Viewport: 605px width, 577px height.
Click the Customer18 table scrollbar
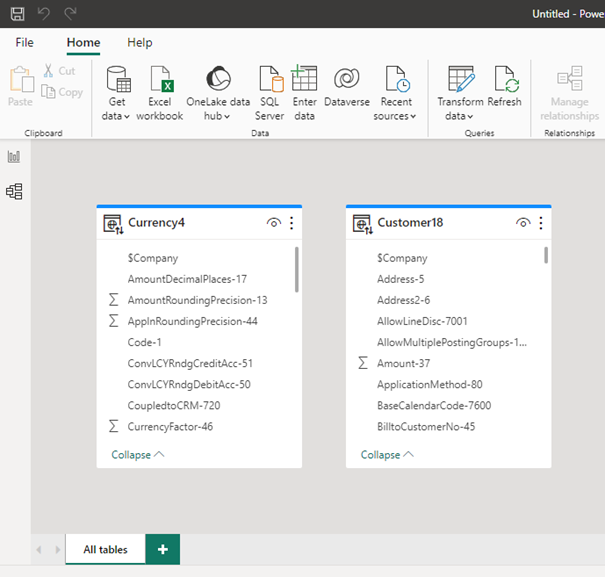tap(546, 255)
